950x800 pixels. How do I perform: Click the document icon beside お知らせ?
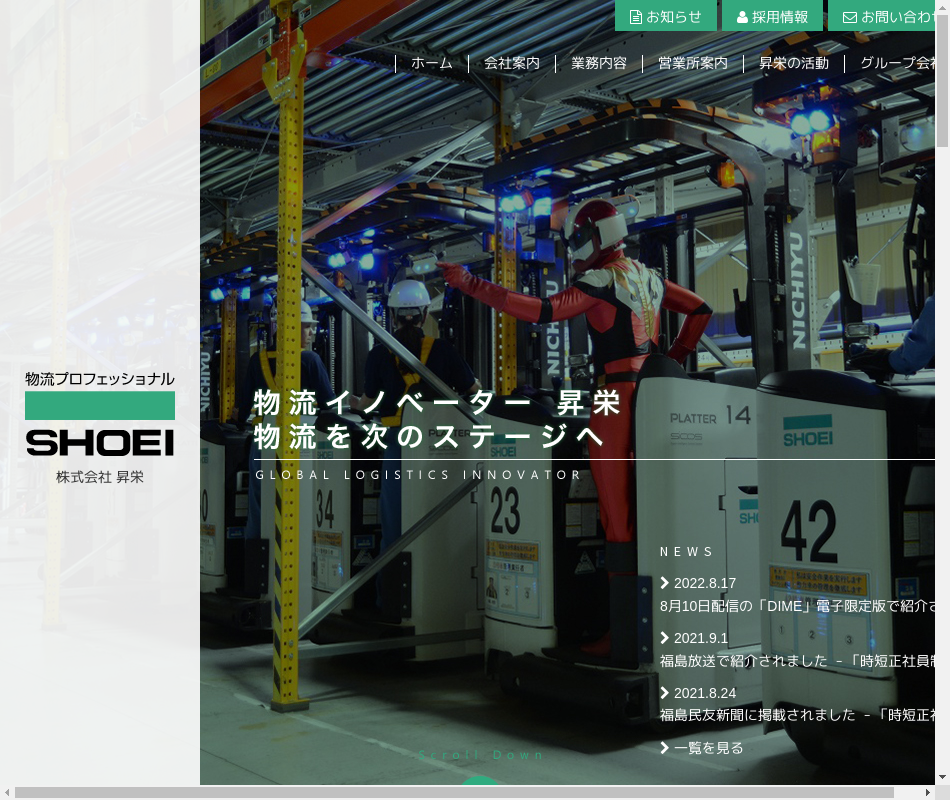635,17
